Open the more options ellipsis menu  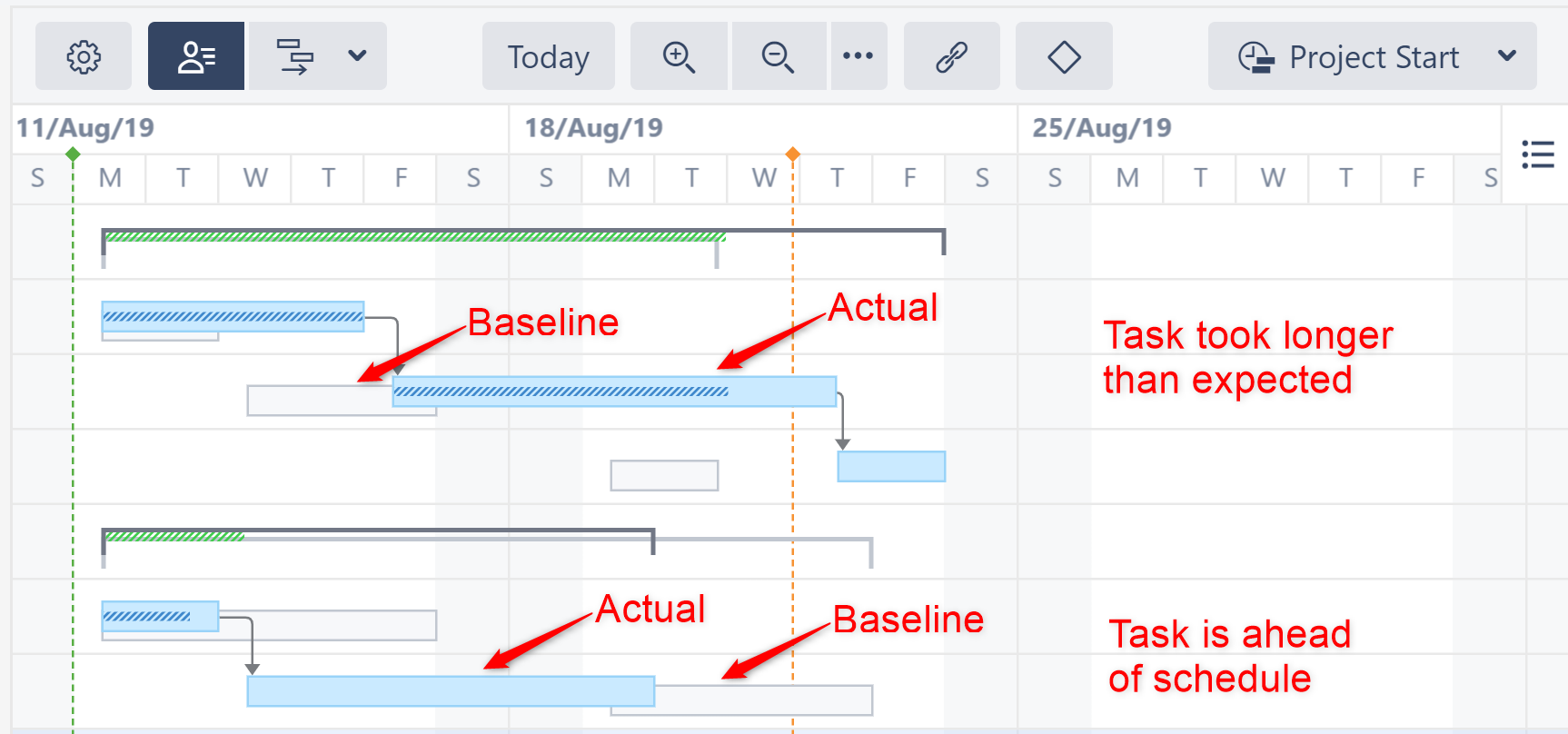(858, 56)
